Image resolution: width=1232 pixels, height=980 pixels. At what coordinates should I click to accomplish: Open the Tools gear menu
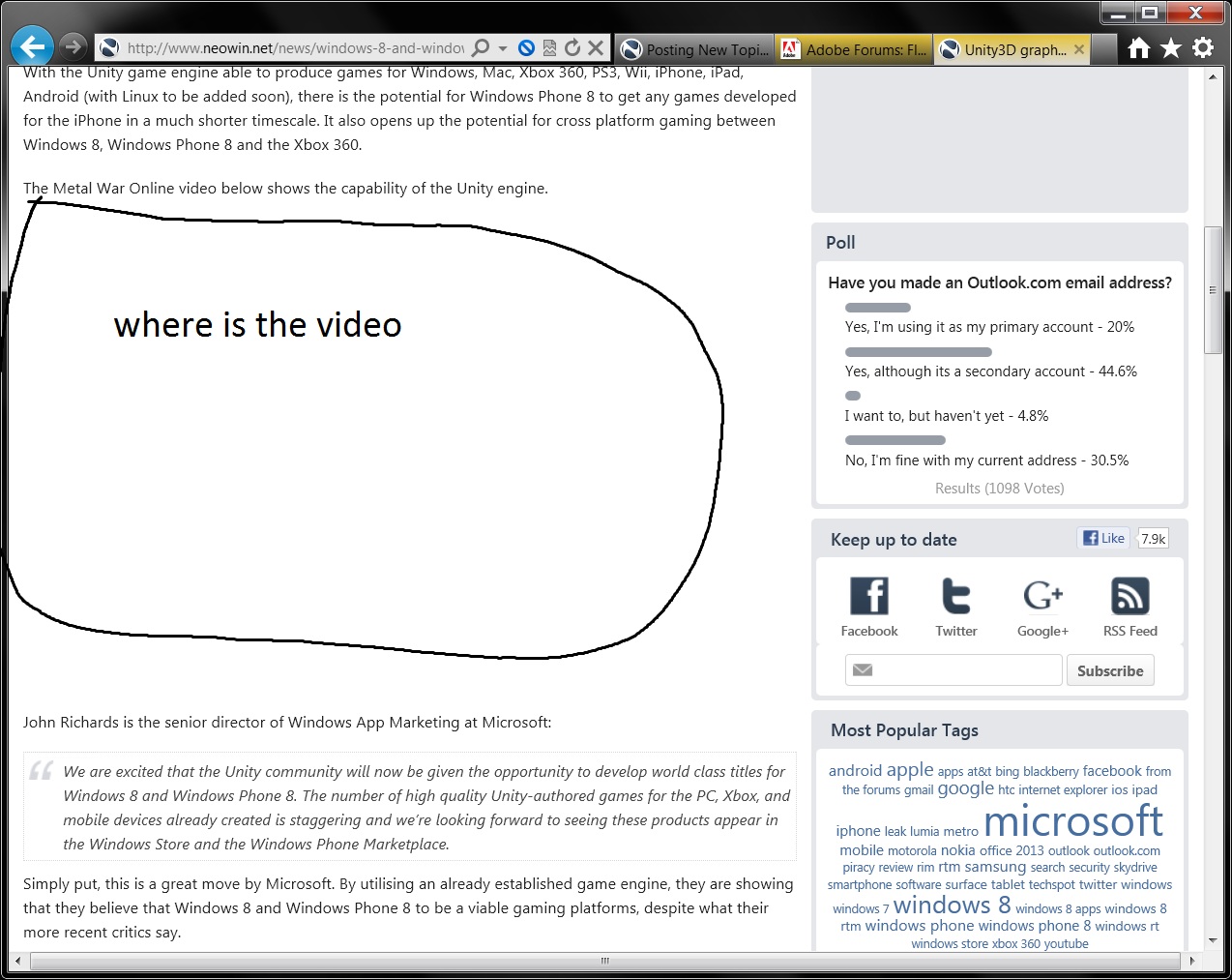(1203, 47)
